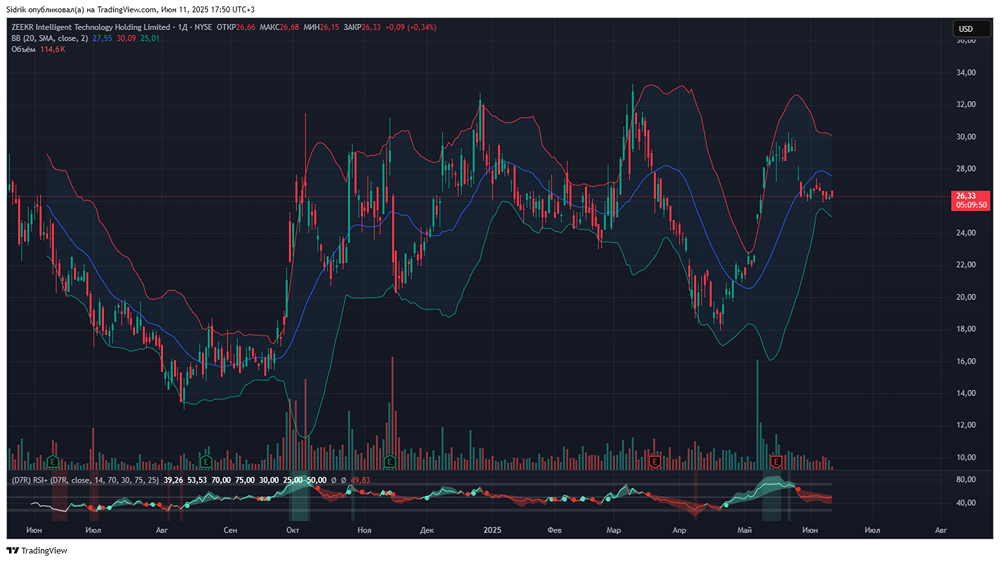Click the 32,00 price axis label
The width and height of the screenshot is (1000, 562).
966,105
